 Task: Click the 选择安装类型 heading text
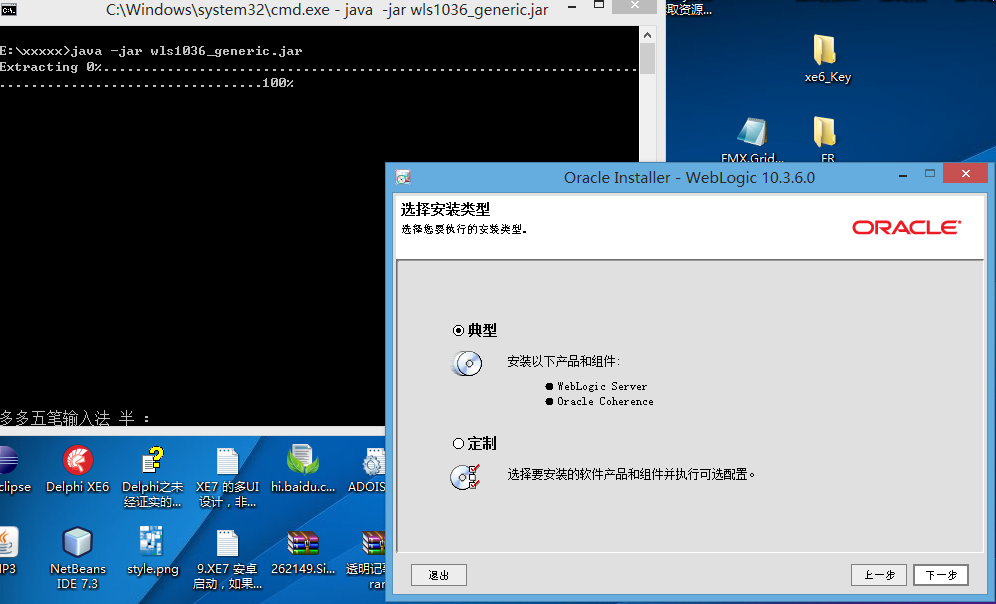pyautogui.click(x=445, y=210)
